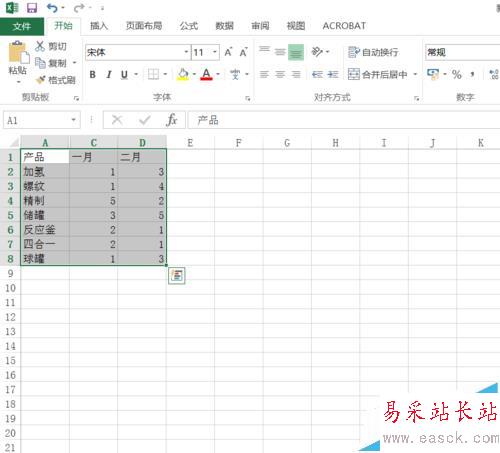Apply the red font color A

click(x=206, y=74)
